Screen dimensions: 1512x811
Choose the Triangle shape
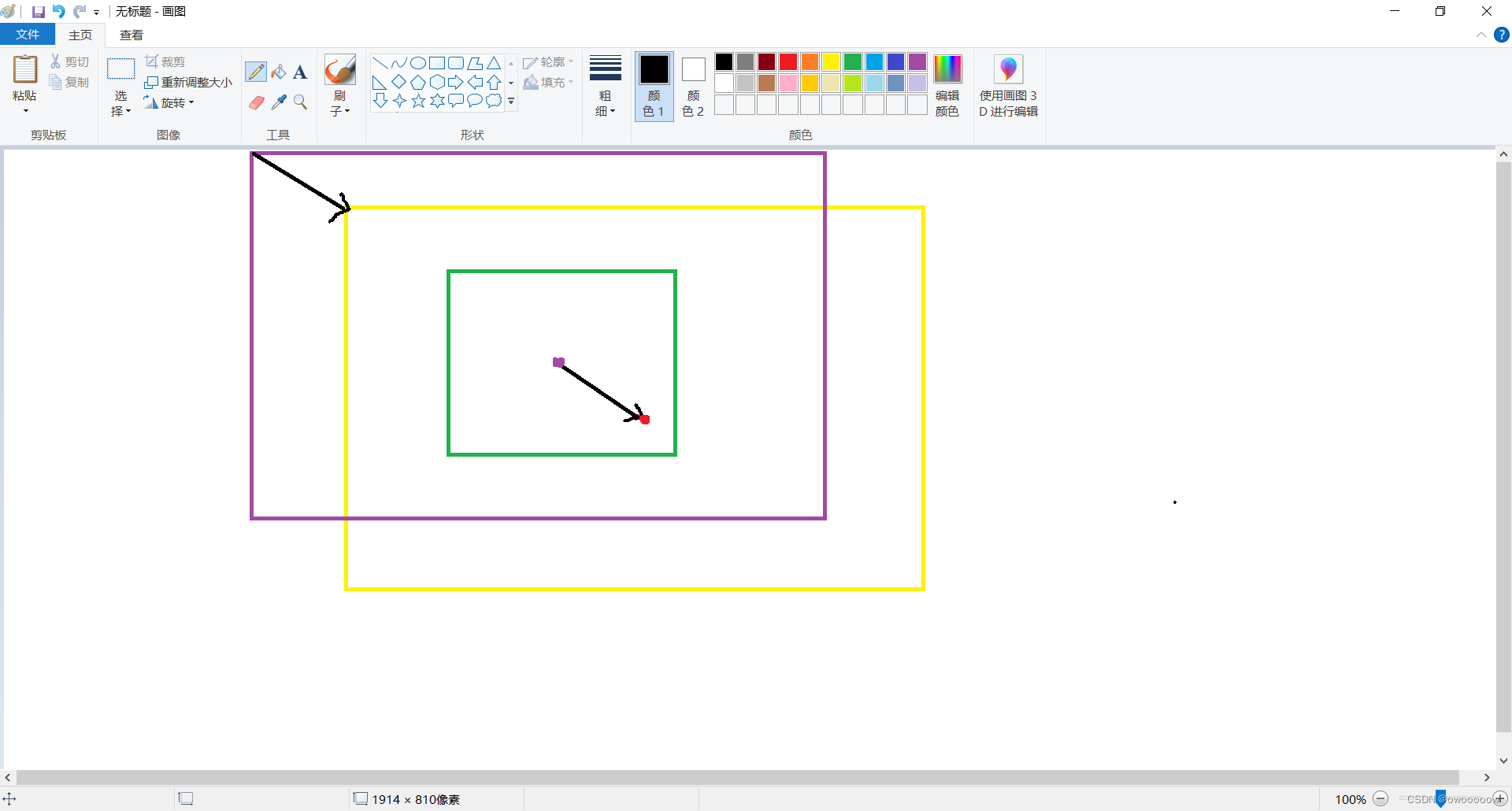click(x=494, y=63)
